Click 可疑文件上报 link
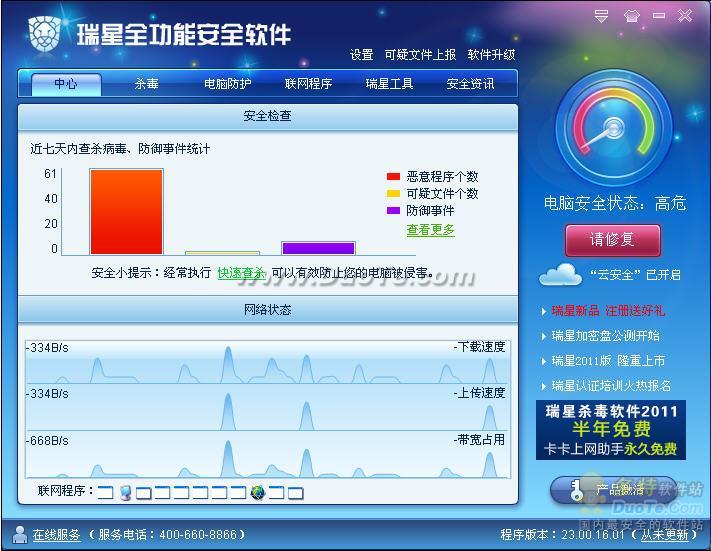 [420, 55]
